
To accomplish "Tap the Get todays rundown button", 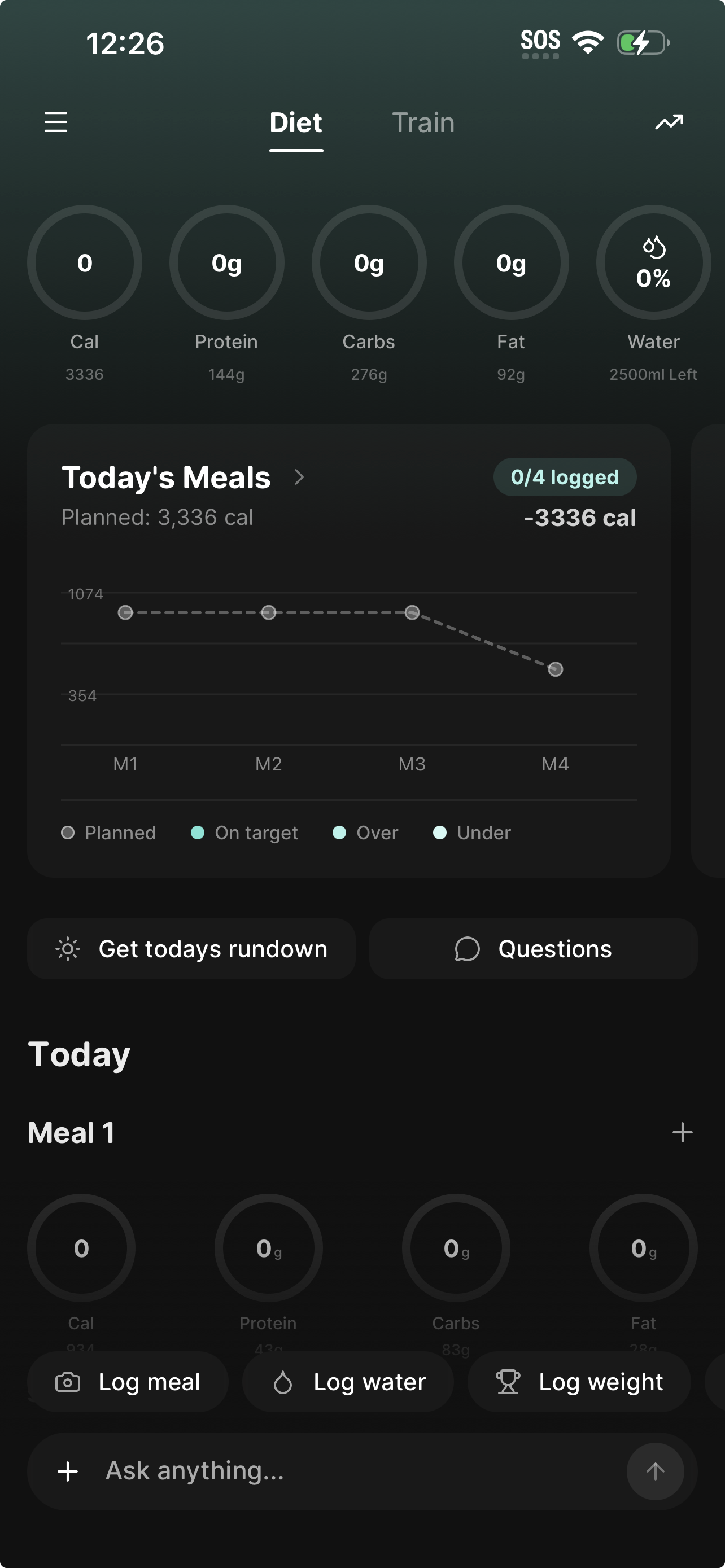I will point(191,949).
